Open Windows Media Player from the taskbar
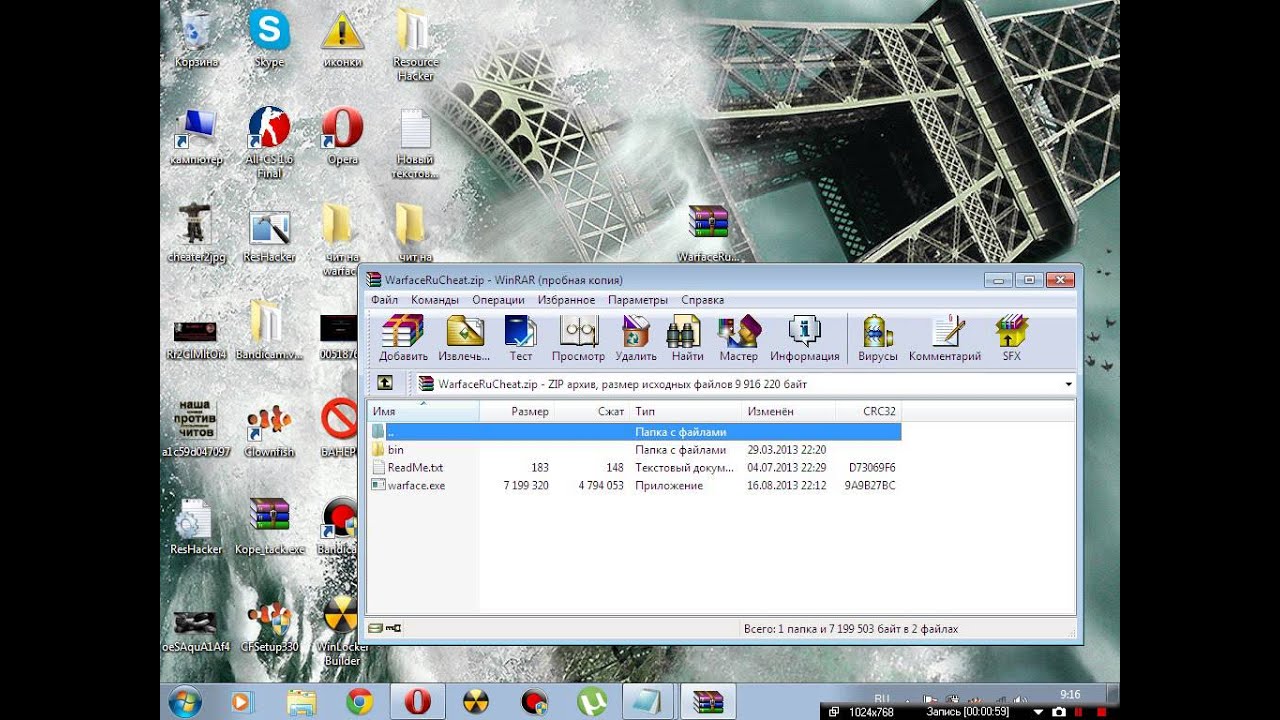This screenshot has height=720, width=1280. [x=243, y=702]
